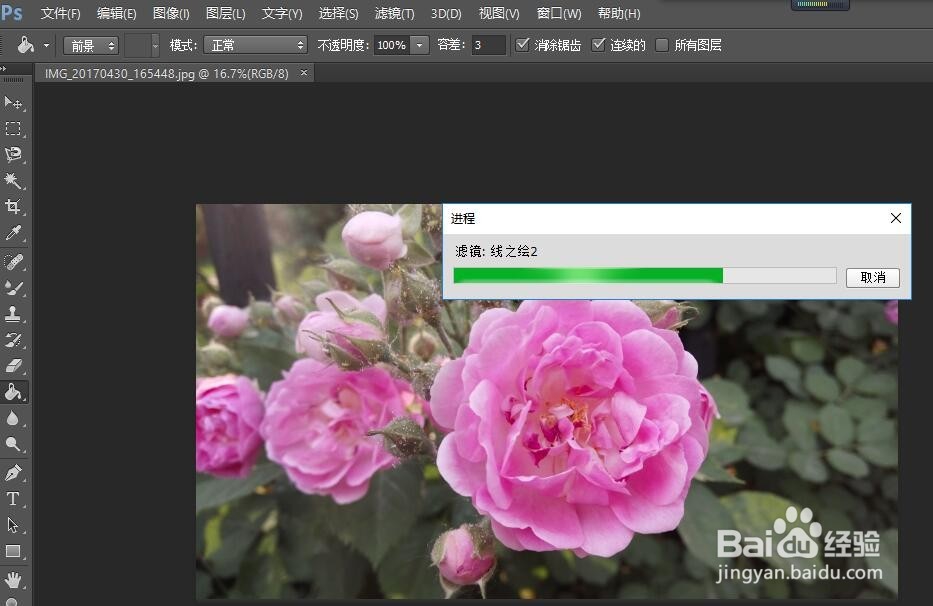
Task: Open the blend mode dropdown (正常)
Action: click(x=256, y=45)
